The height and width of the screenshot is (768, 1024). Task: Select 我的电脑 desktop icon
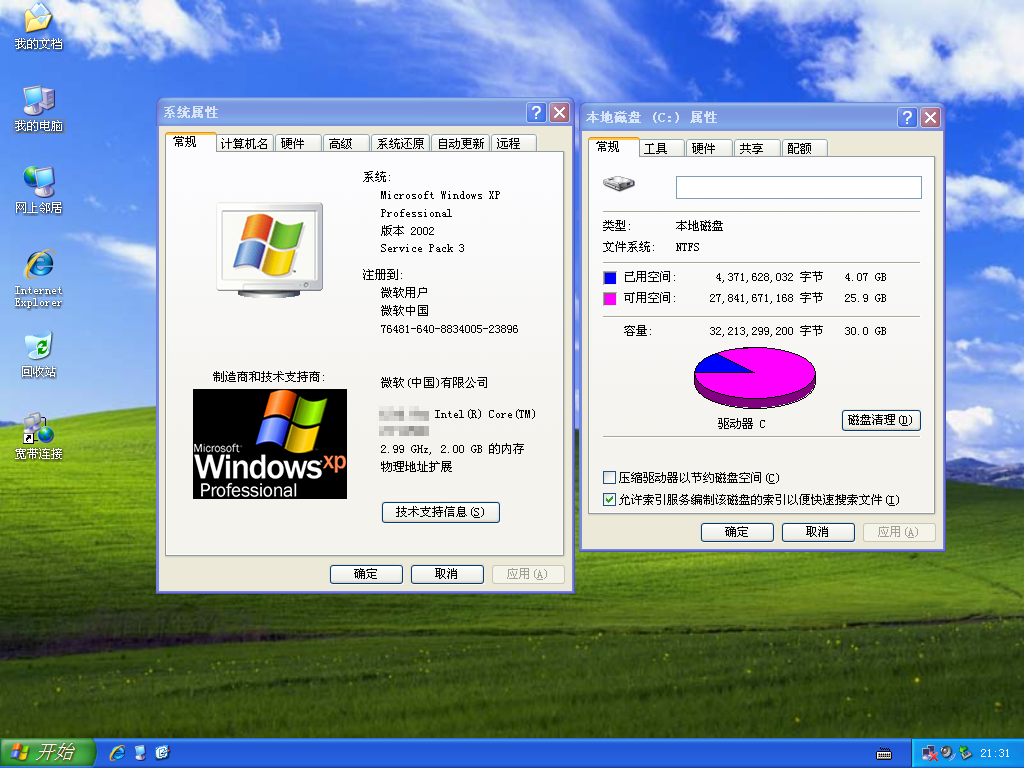click(39, 108)
